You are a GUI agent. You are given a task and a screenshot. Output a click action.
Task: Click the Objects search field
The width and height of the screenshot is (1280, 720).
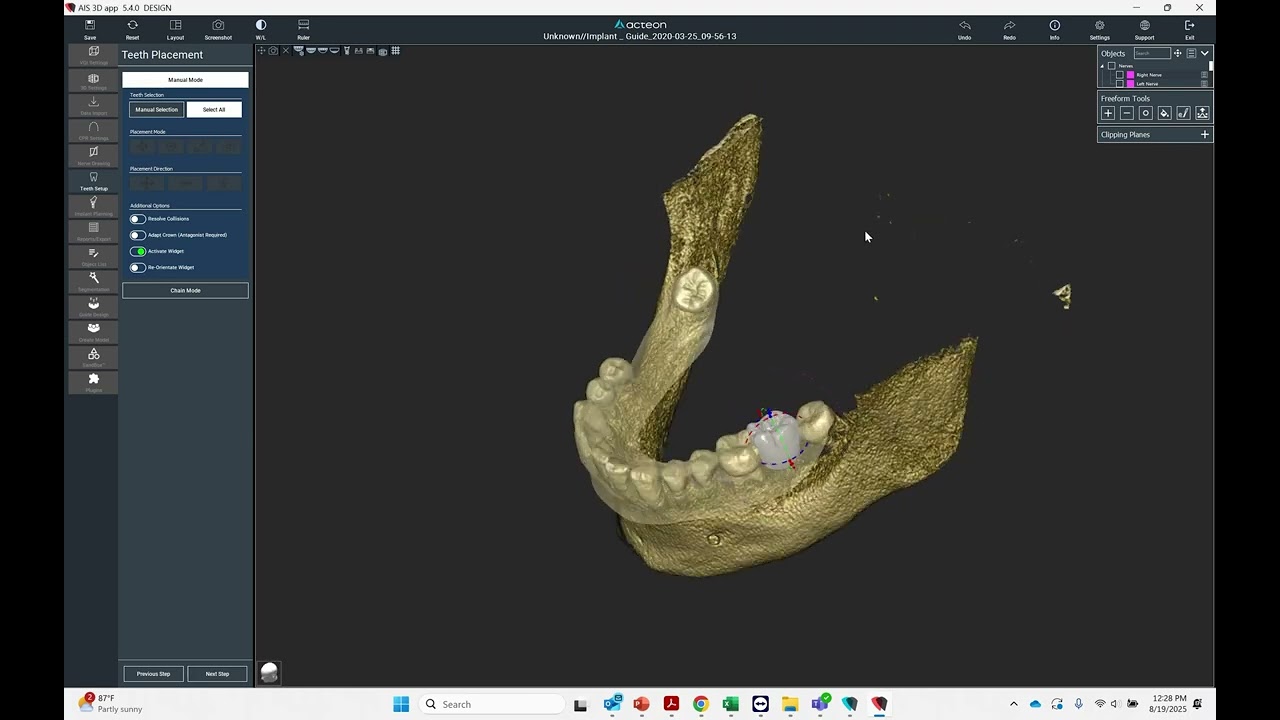tap(1152, 53)
